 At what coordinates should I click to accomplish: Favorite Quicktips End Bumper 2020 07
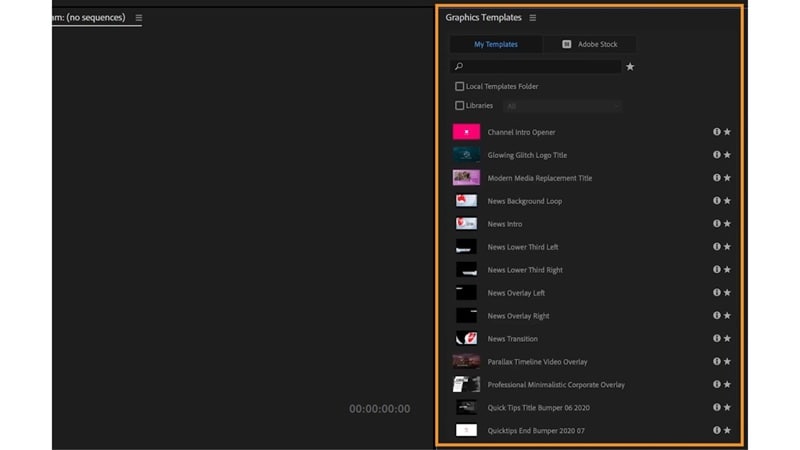[x=727, y=431]
